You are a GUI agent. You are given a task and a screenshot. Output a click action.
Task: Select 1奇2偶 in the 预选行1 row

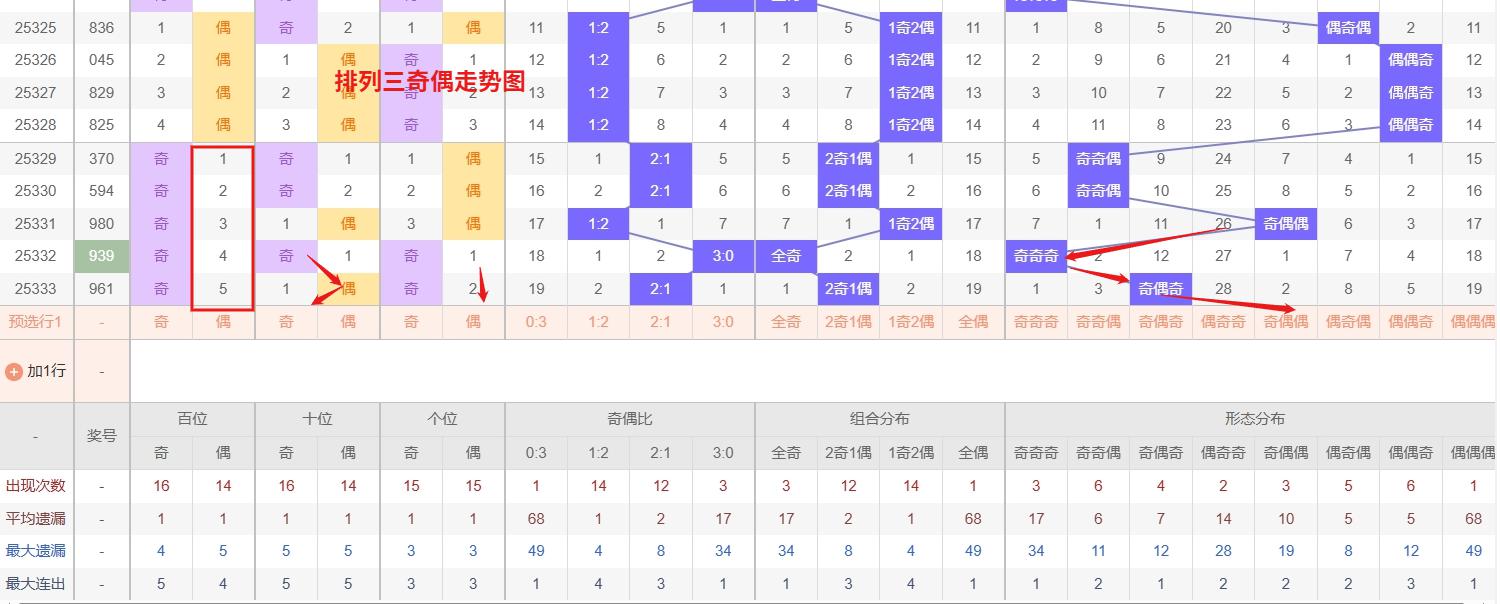pyautogui.click(x=910, y=322)
